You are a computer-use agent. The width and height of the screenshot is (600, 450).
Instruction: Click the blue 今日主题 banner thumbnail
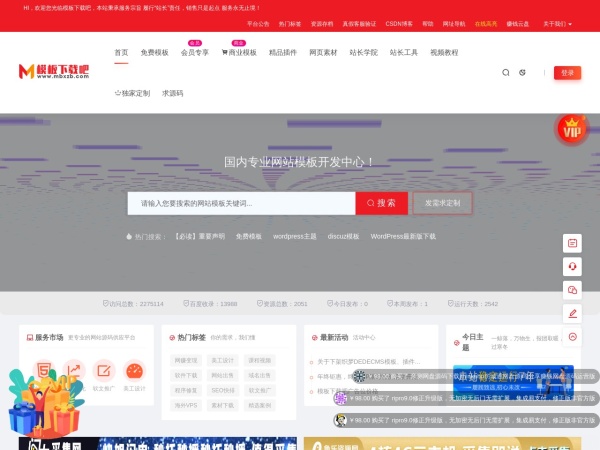pyautogui.click(x=513, y=383)
